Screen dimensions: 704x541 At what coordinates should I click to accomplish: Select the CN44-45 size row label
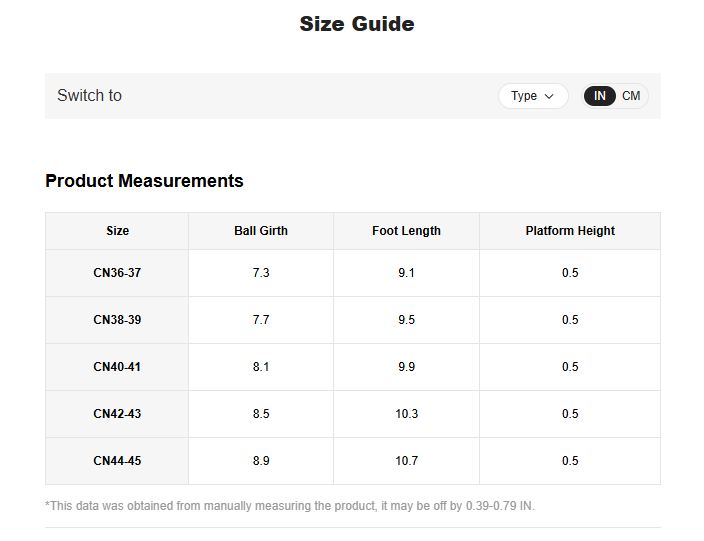coord(117,461)
